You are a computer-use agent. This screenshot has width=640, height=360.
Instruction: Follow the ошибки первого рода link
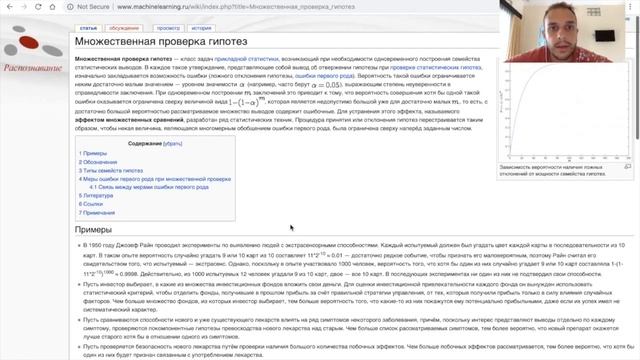click(x=324, y=76)
